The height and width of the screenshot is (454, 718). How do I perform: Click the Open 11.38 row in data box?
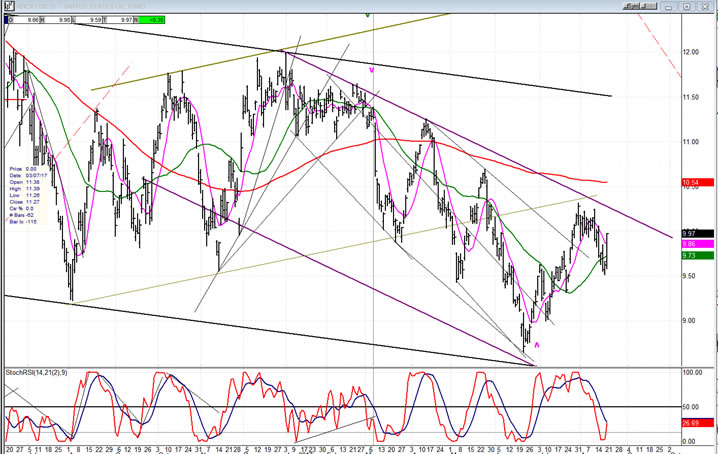pyautogui.click(x=23, y=182)
